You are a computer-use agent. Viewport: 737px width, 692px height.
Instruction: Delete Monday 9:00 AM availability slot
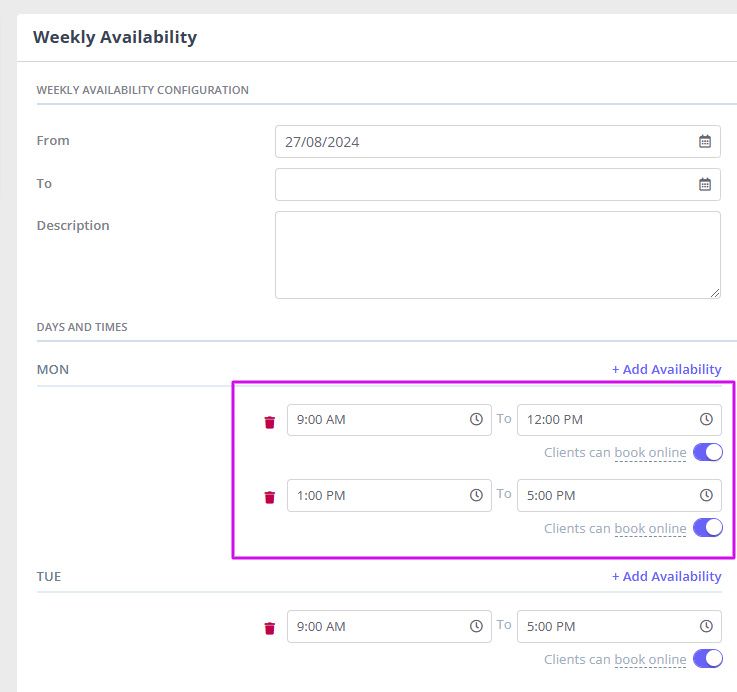tap(270, 422)
